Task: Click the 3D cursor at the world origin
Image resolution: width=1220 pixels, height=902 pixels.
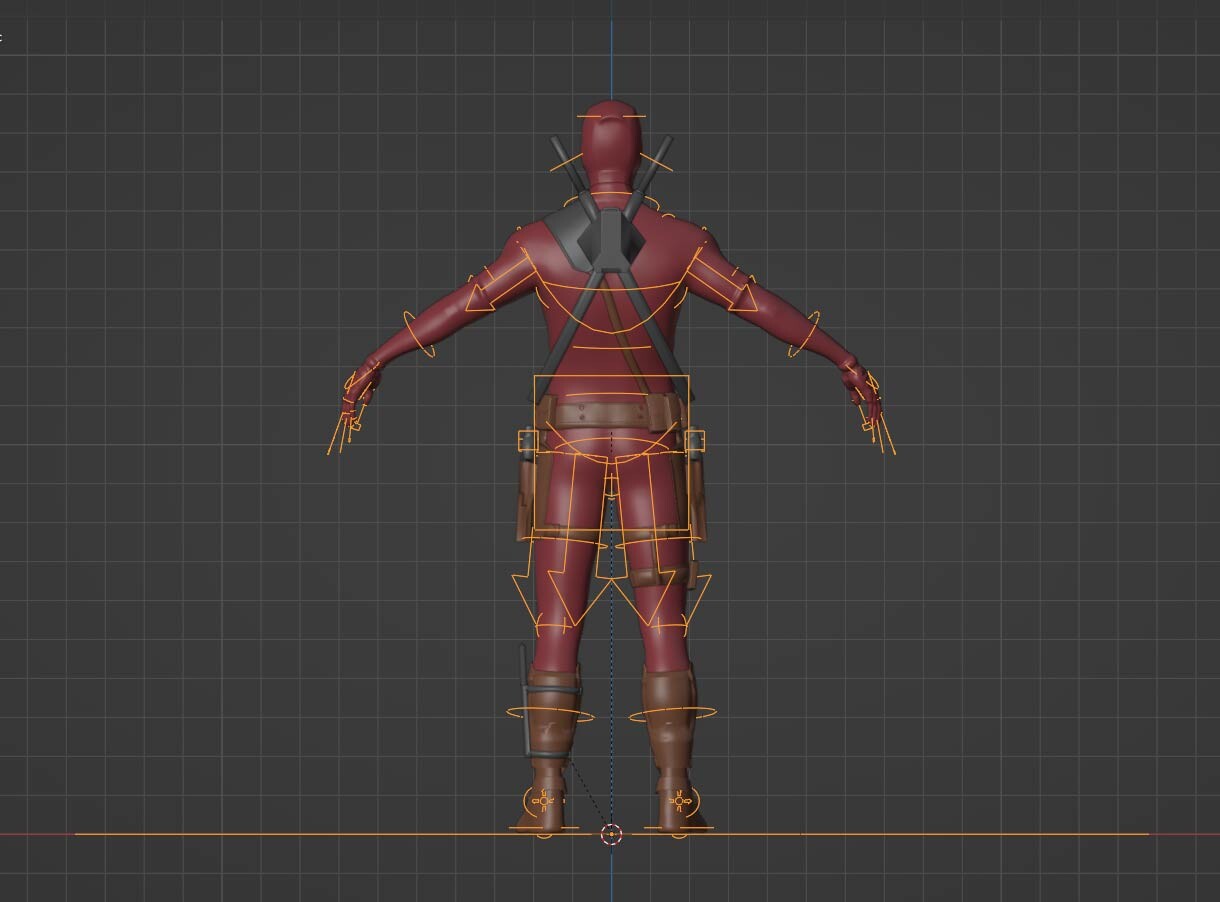Action: pos(612,834)
